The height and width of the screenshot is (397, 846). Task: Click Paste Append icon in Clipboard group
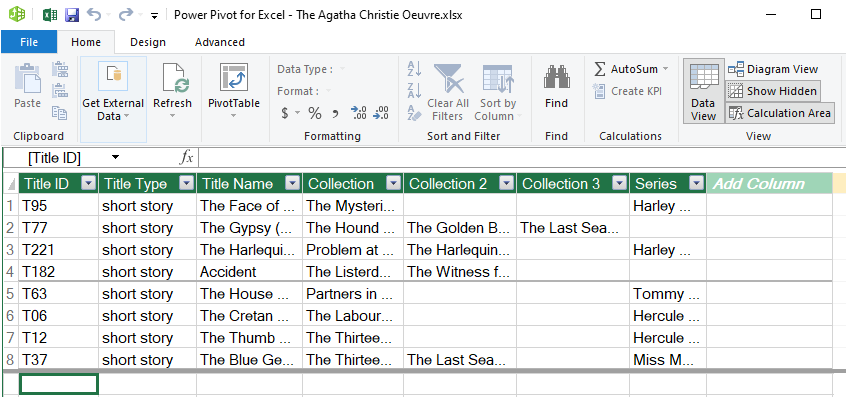[60, 69]
